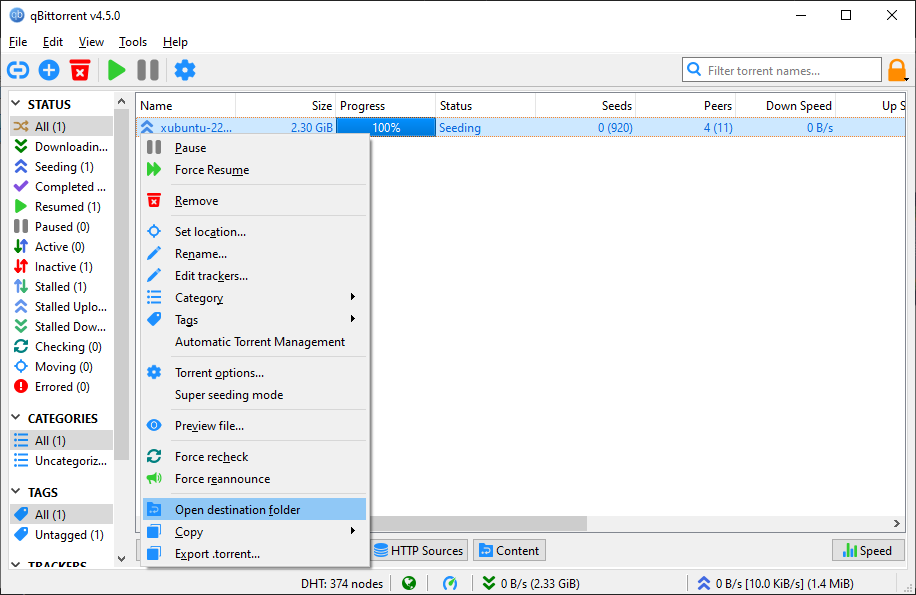Viewport: 916px width, 595px height.
Task: Click the Filter torrent names search field
Action: coord(782,70)
